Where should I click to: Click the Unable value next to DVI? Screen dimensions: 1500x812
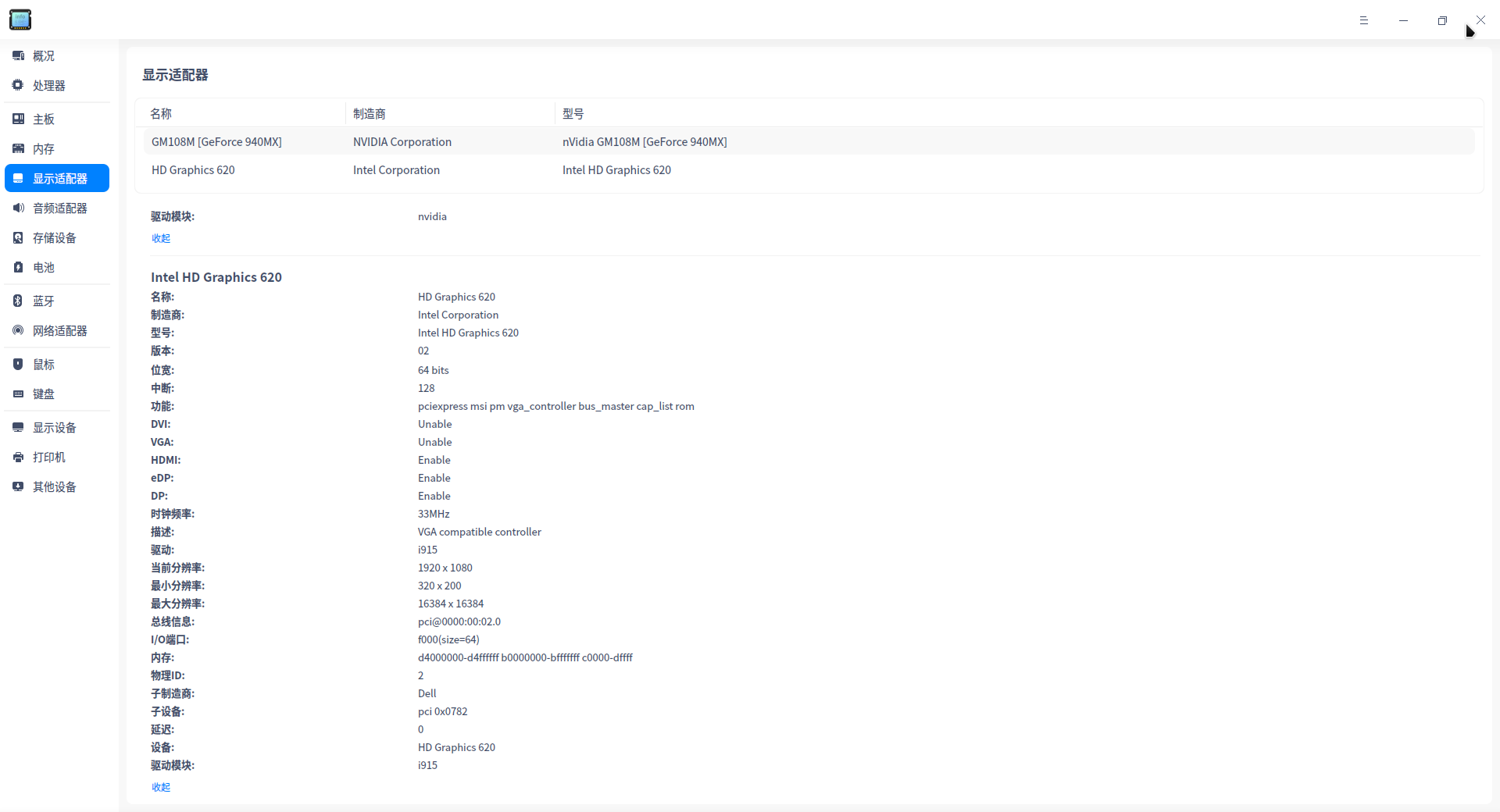click(435, 424)
